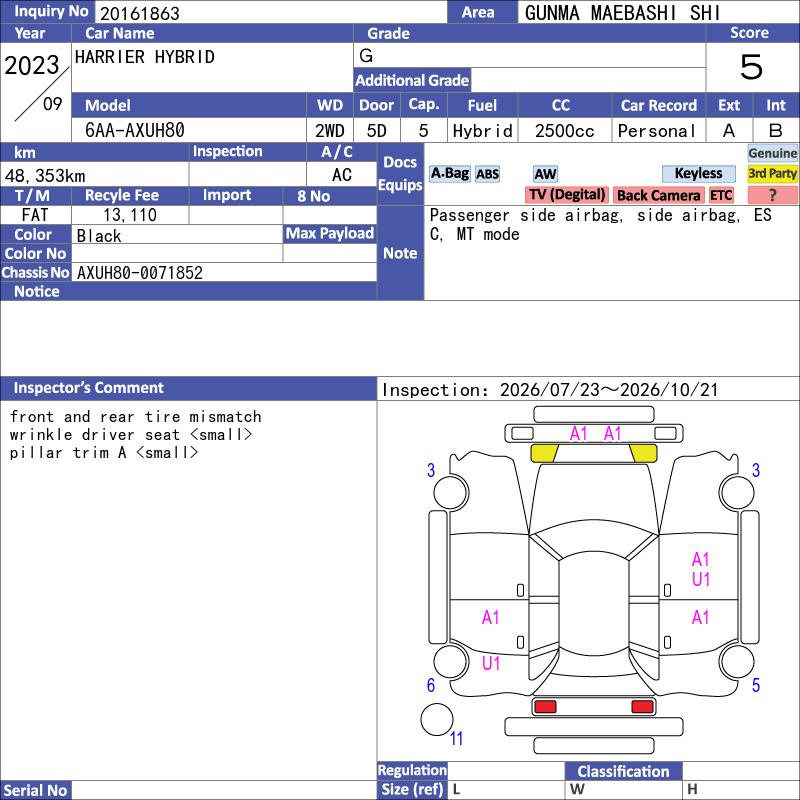
Task: Click the Docs Equips header cell
Action: tap(401, 173)
